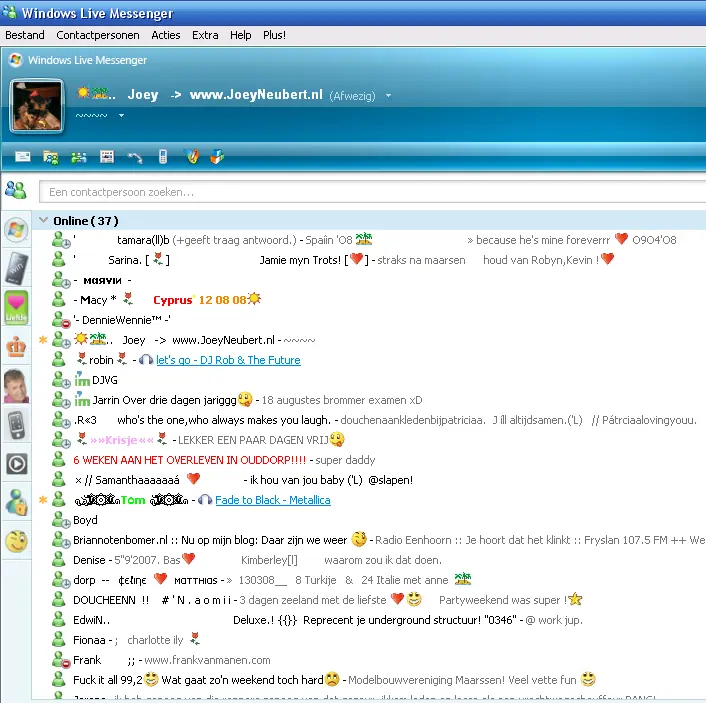Image resolution: width=706 pixels, height=703 pixels.
Task: Click the headphones icon before Fade to Black
Action: pyautogui.click(x=205, y=500)
